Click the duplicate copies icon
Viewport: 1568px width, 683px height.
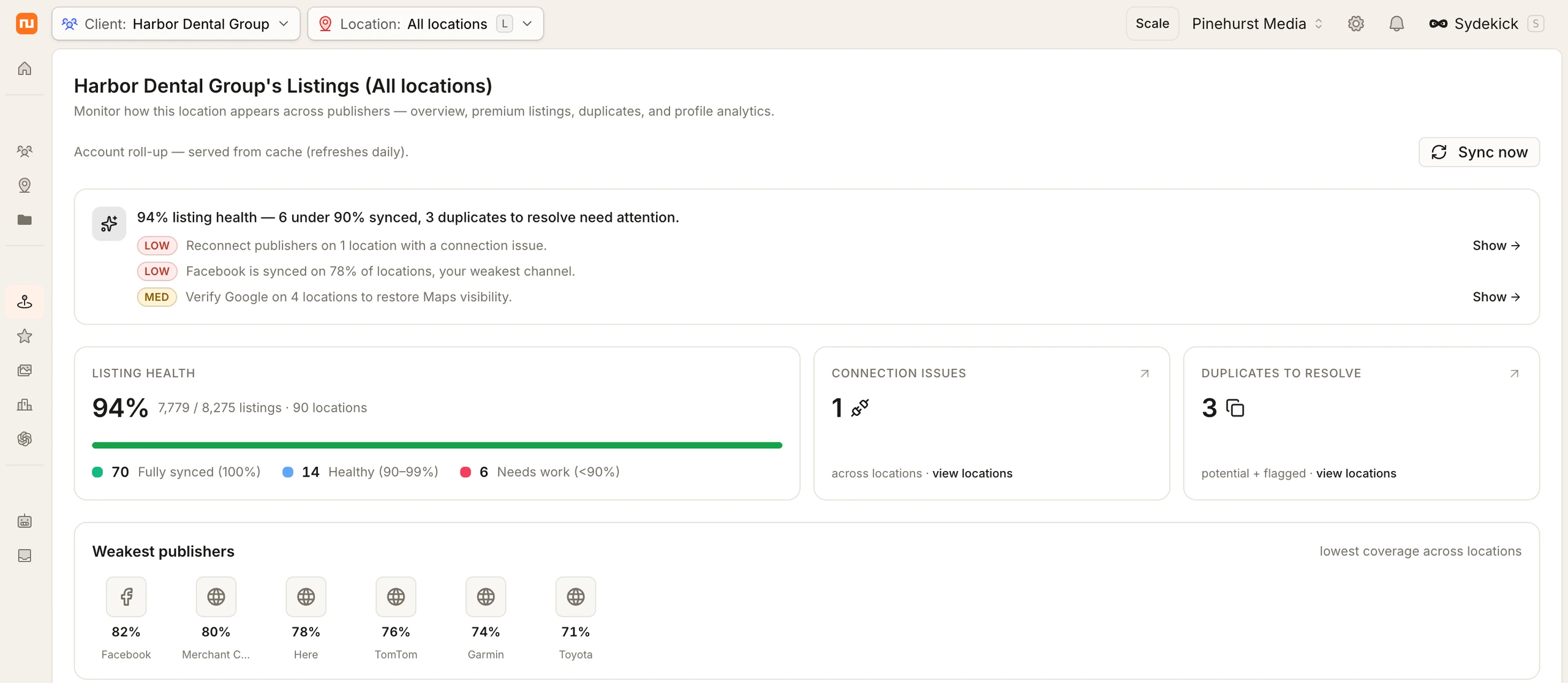click(1235, 407)
